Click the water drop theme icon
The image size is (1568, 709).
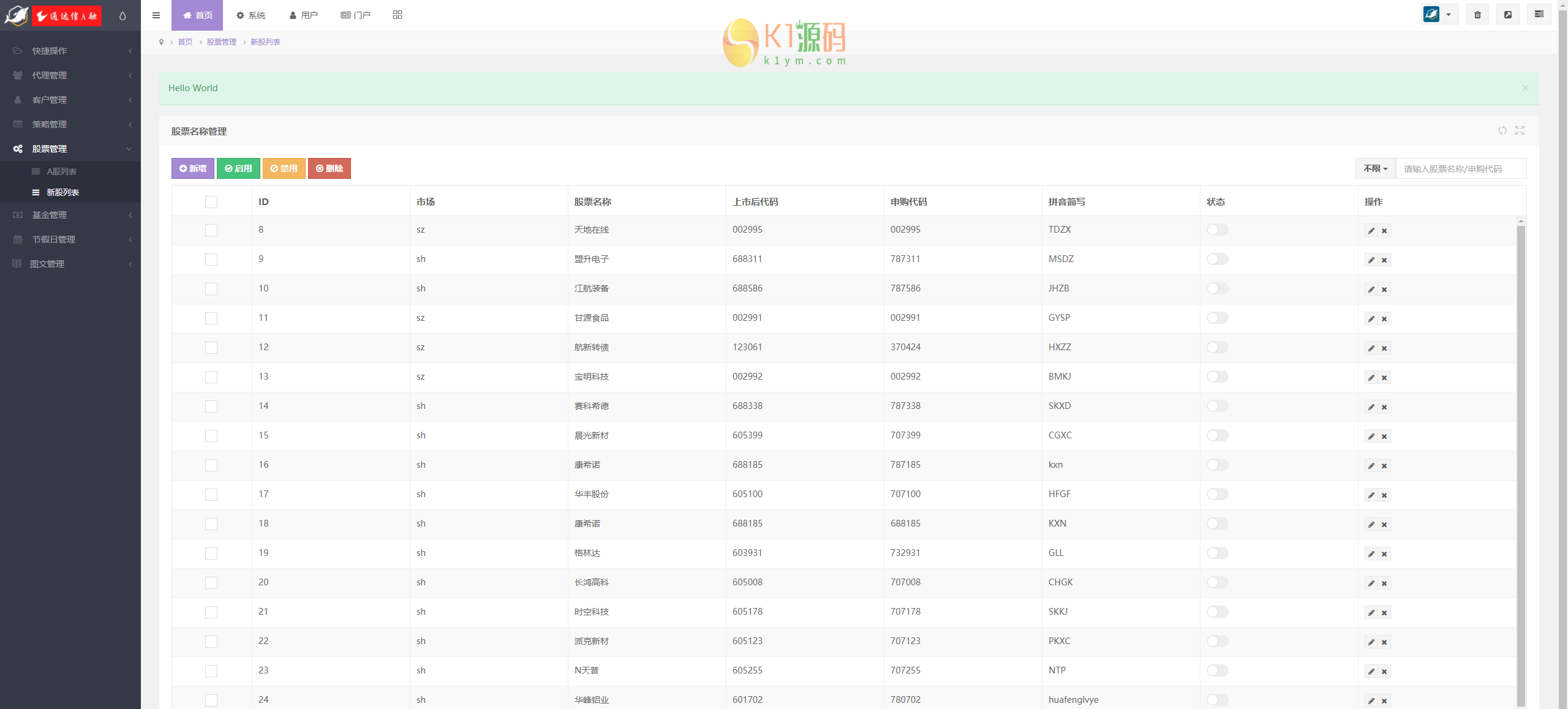(123, 16)
